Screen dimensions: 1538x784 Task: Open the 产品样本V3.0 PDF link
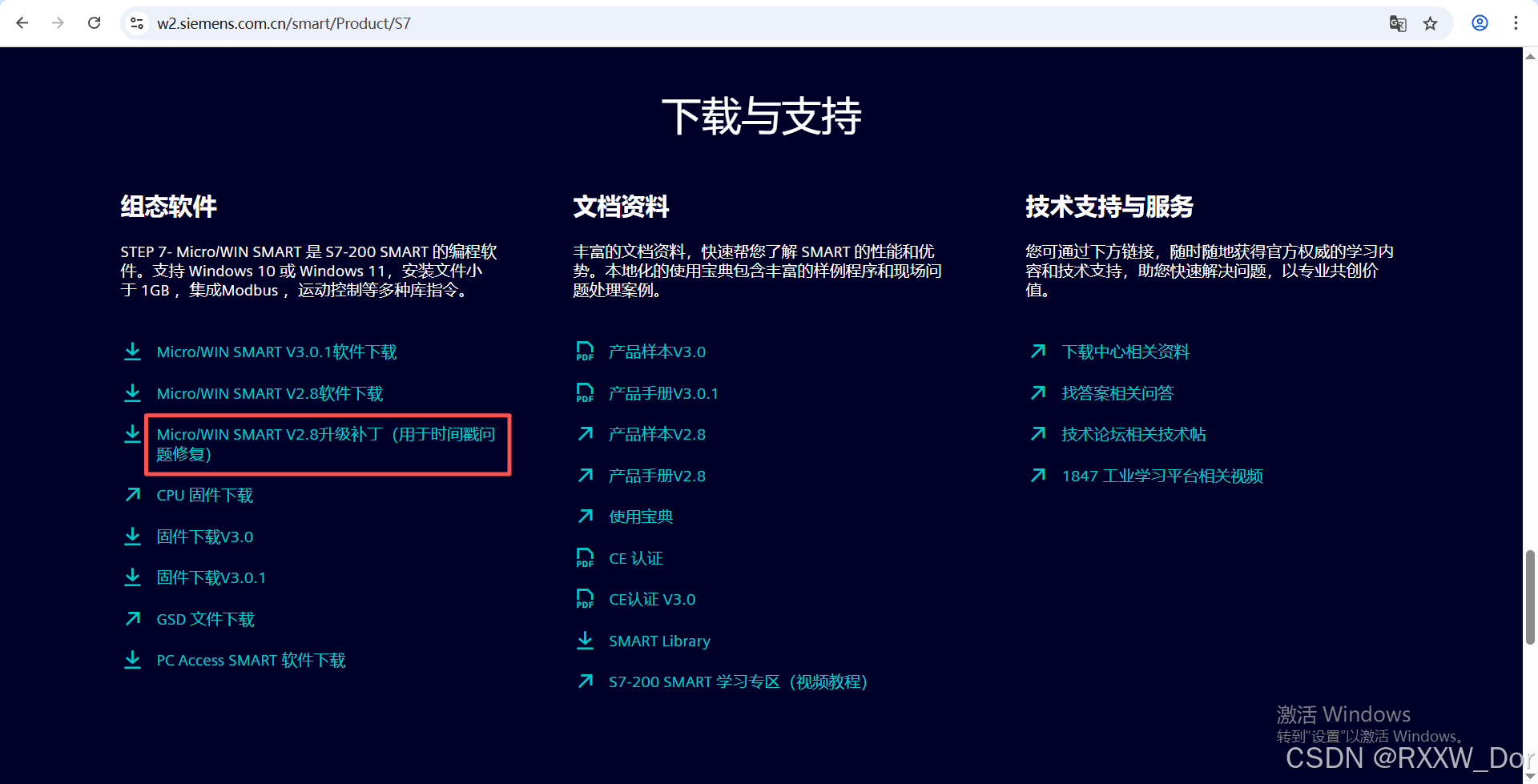(658, 352)
